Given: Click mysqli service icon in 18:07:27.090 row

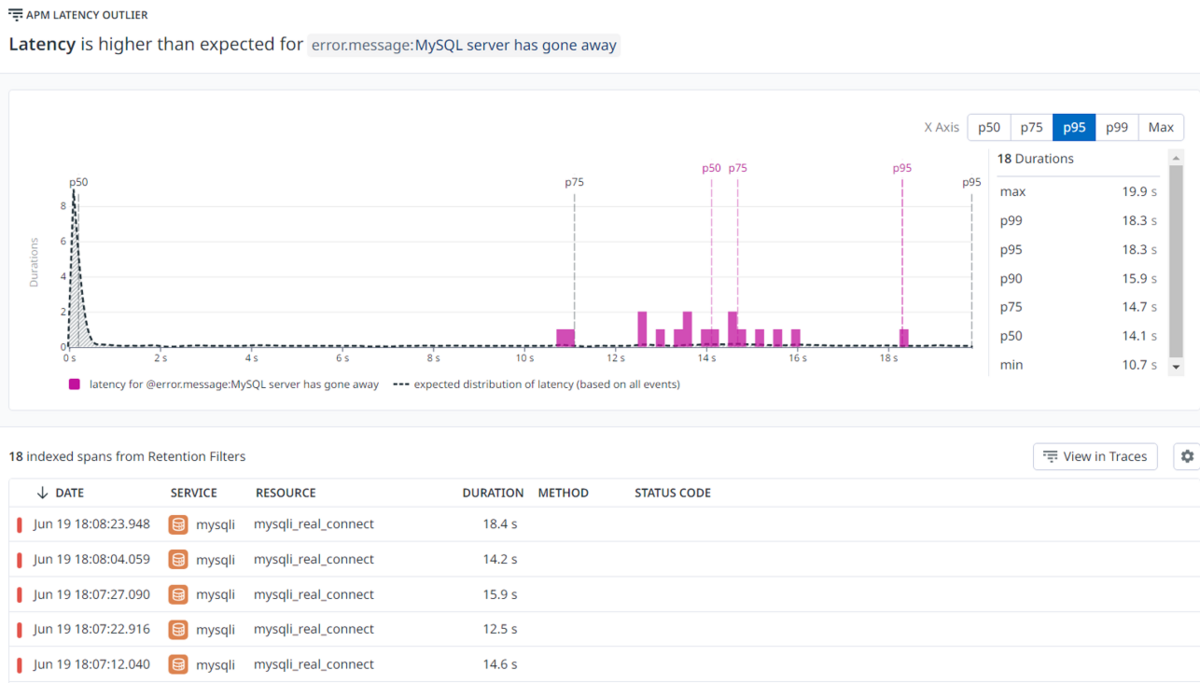Looking at the screenshot, I should [x=178, y=594].
